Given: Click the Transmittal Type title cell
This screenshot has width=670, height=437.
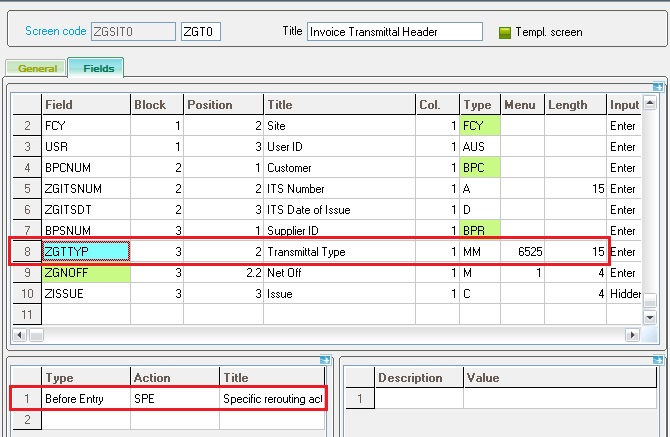Looking at the screenshot, I should click(x=340, y=252).
